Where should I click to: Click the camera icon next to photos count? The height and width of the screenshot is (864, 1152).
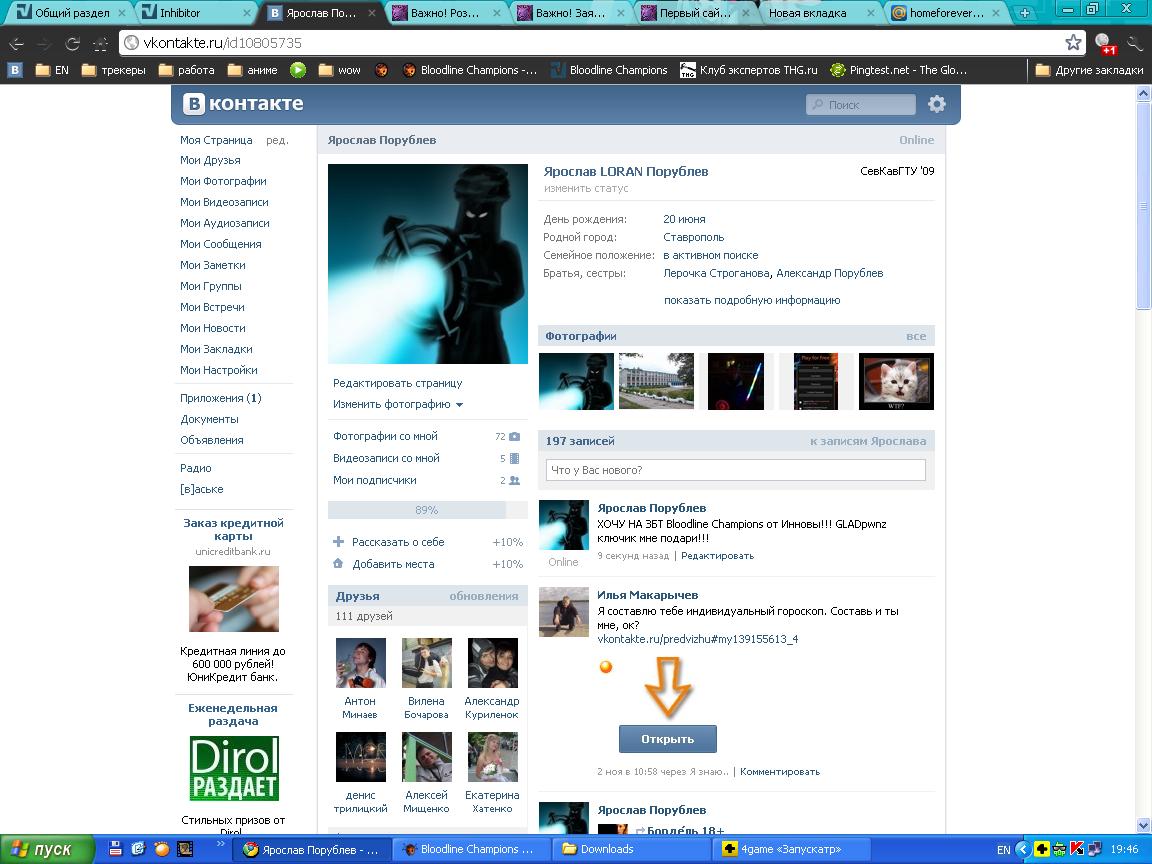[x=515, y=437]
